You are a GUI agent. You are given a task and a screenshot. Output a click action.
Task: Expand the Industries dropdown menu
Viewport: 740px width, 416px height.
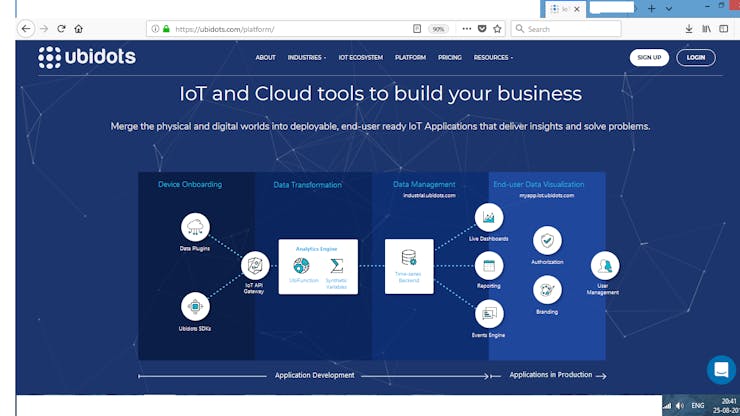tap(307, 58)
